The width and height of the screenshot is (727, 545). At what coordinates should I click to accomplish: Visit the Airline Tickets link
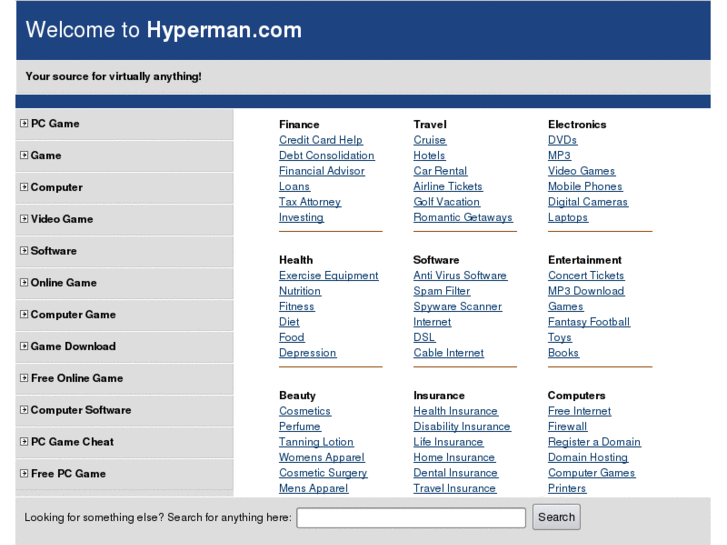(x=448, y=186)
